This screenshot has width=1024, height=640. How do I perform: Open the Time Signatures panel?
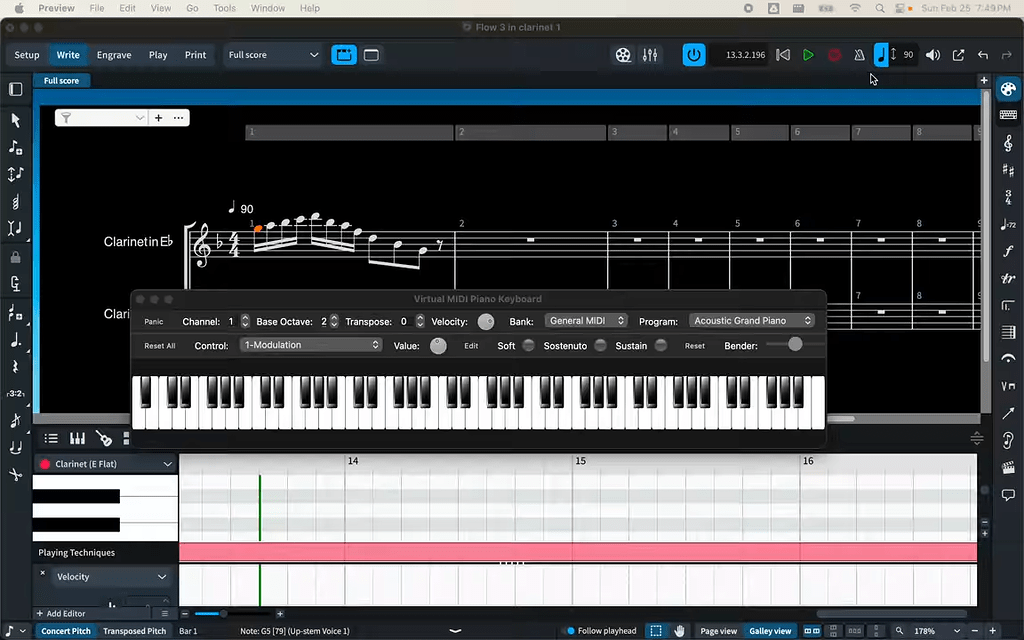[1008, 197]
